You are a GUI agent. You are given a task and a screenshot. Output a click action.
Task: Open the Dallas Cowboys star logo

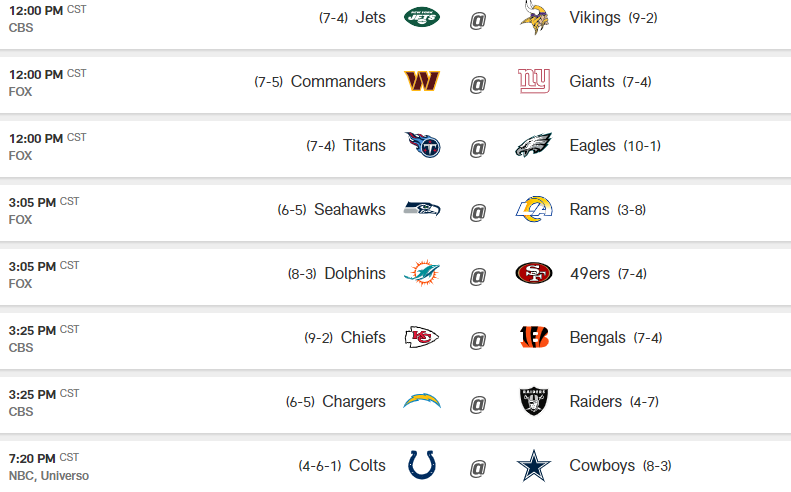pyautogui.click(x=534, y=466)
